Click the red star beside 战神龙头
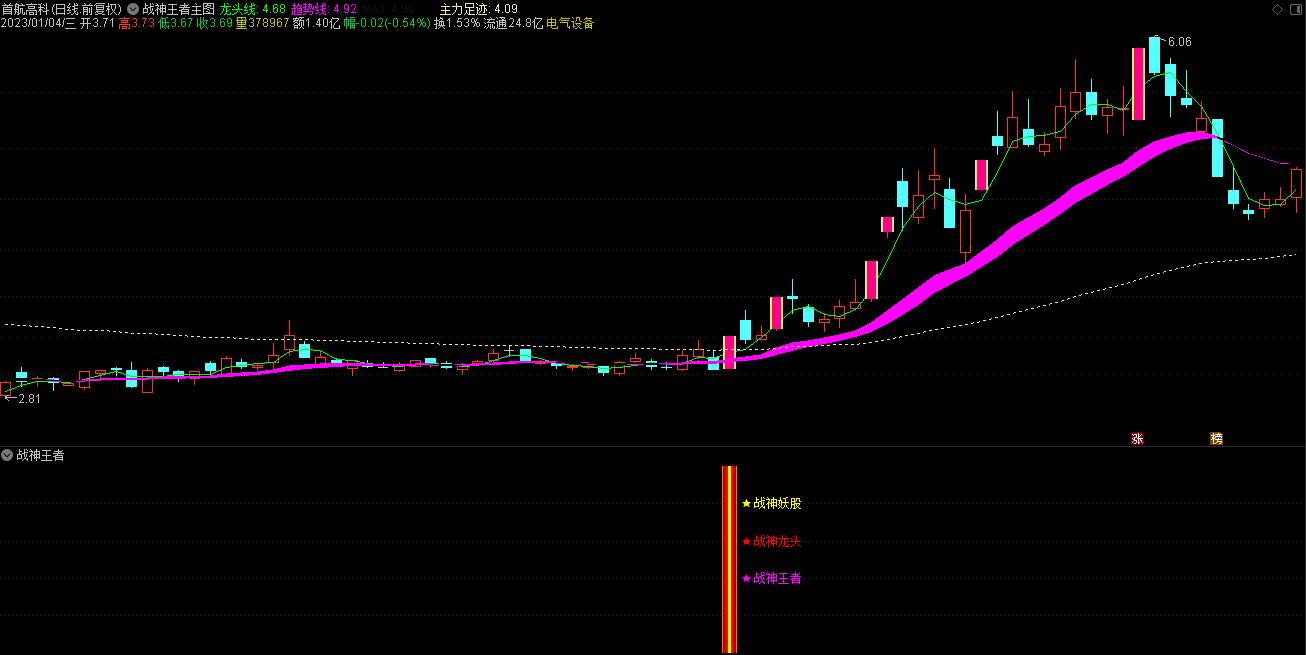This screenshot has height=655, width=1306. 746,542
